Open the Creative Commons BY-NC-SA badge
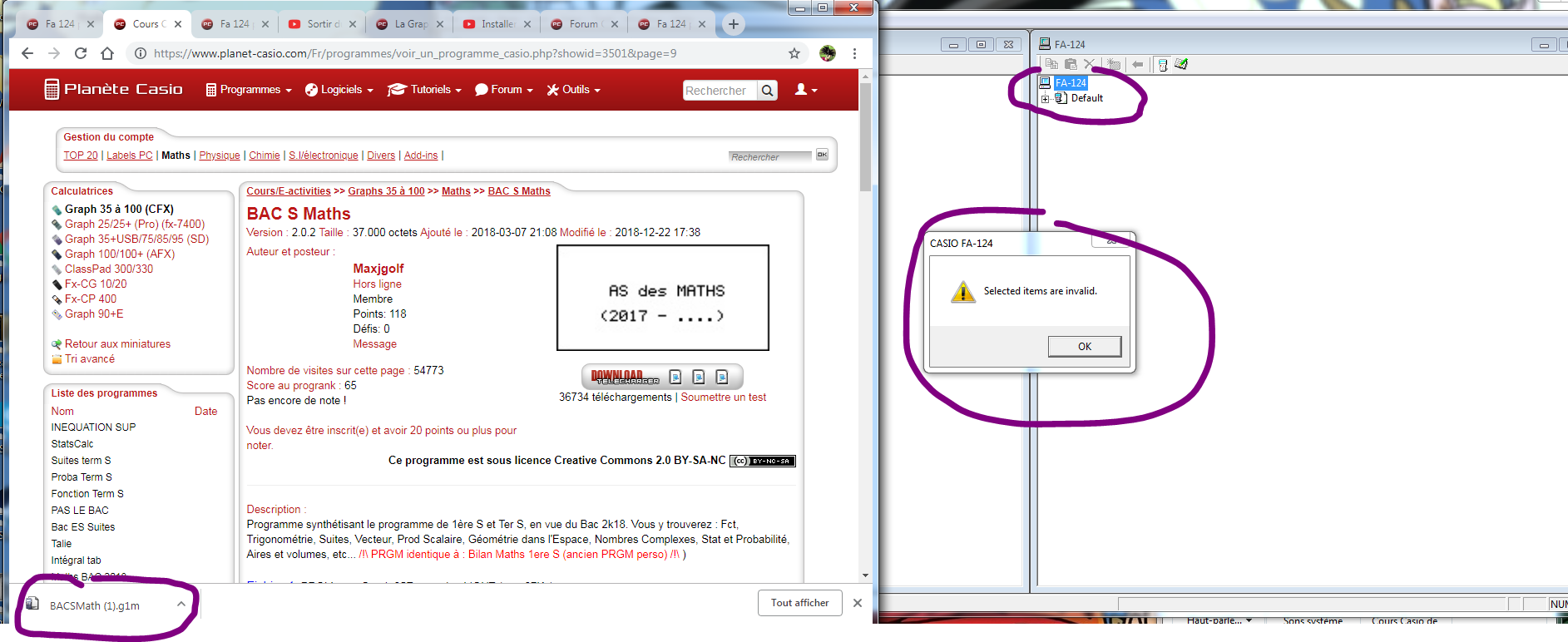The height and width of the screenshot is (642, 1568). 763,461
